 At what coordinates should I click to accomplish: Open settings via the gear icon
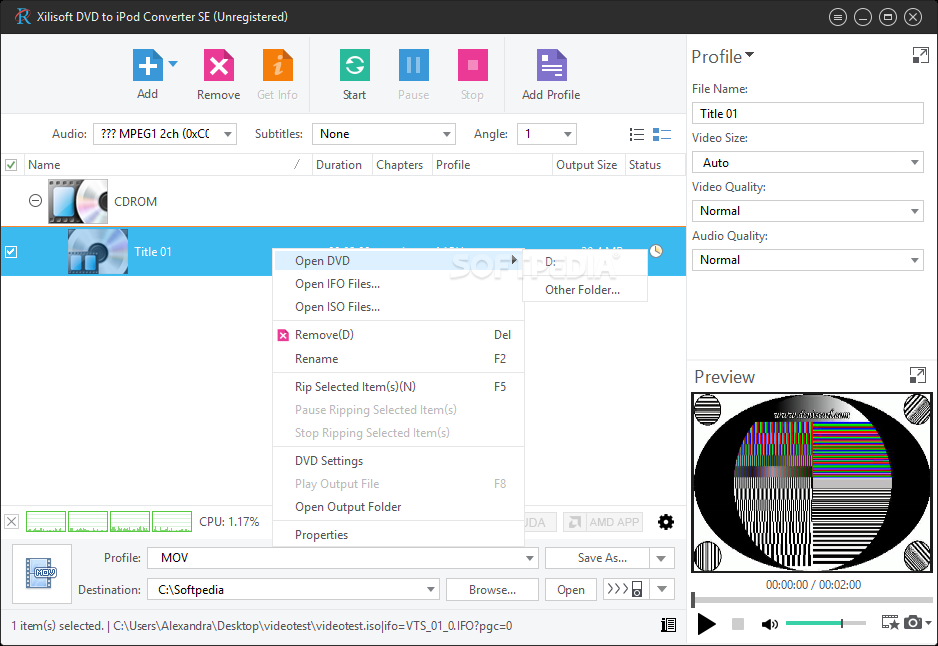tap(665, 521)
